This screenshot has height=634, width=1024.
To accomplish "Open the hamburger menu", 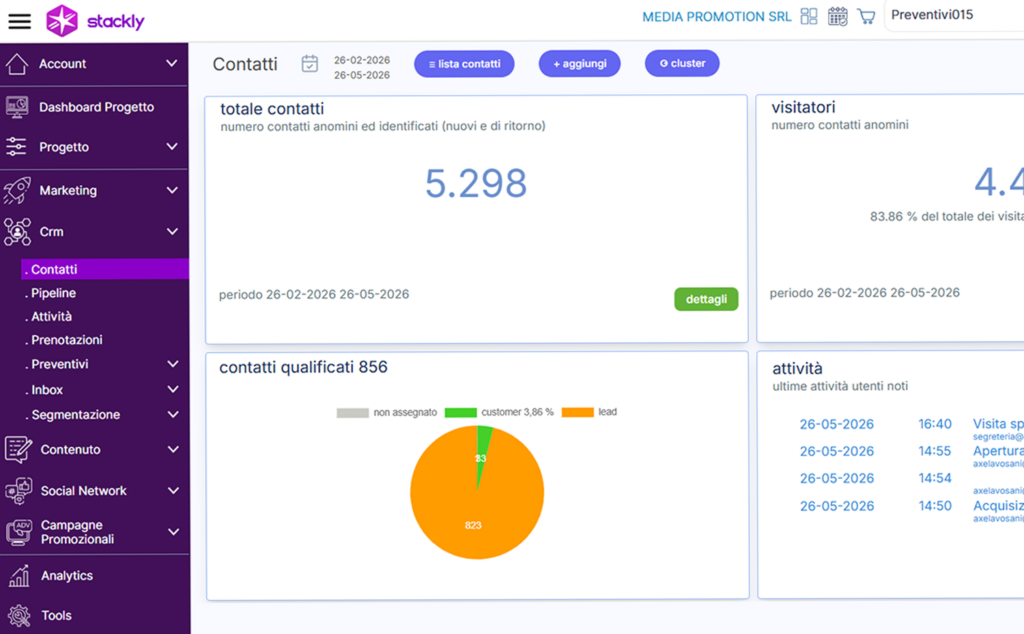I will (20, 22).
